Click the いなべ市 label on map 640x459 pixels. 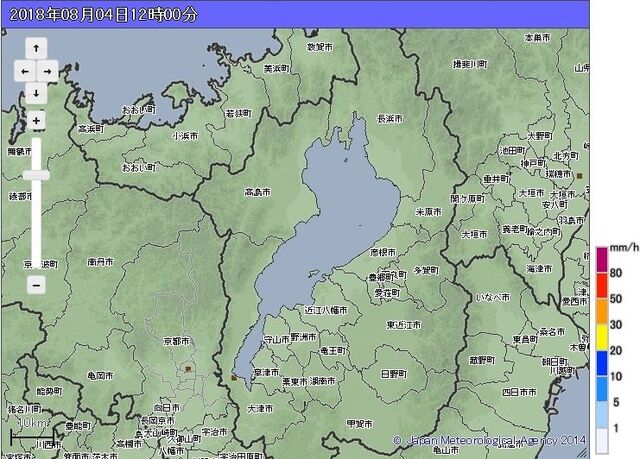coord(493,297)
